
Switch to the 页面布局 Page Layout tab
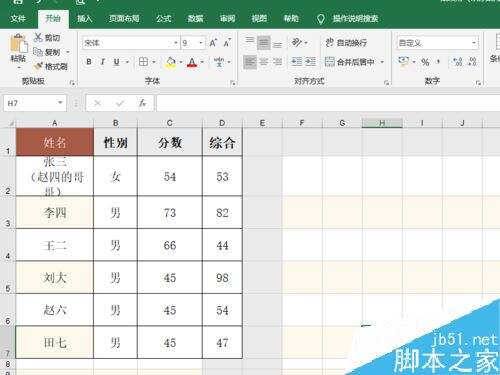[124, 19]
